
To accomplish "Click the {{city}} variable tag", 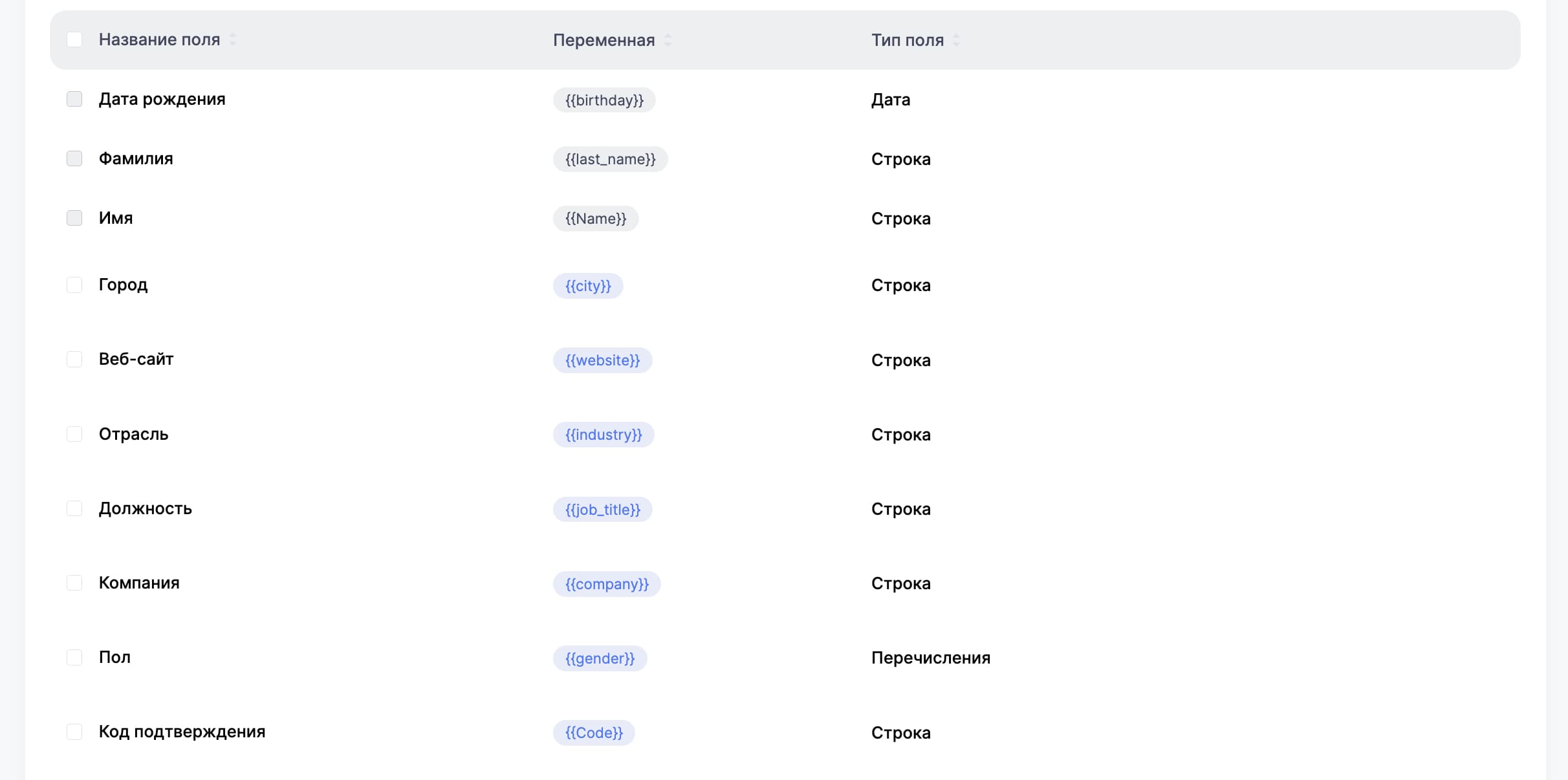I will point(587,286).
